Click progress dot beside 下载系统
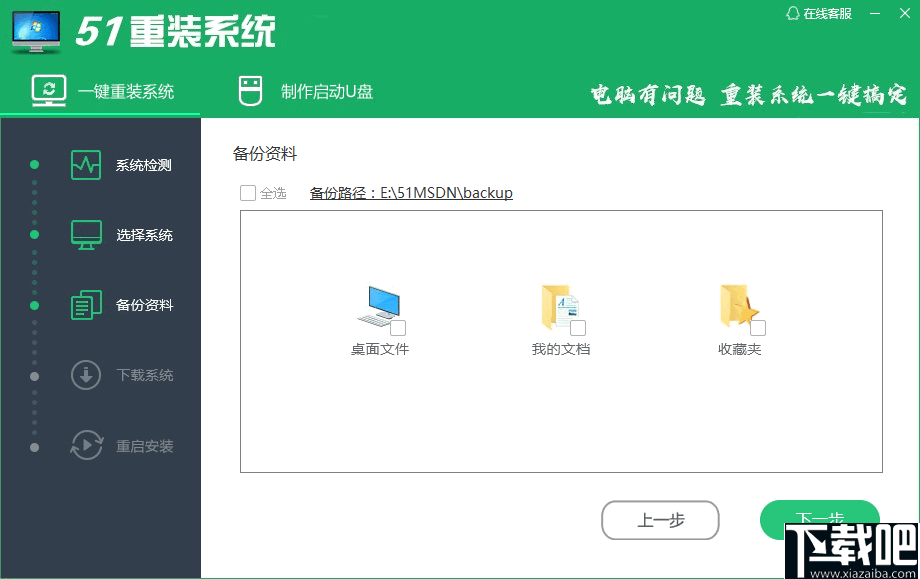 pos(35,376)
